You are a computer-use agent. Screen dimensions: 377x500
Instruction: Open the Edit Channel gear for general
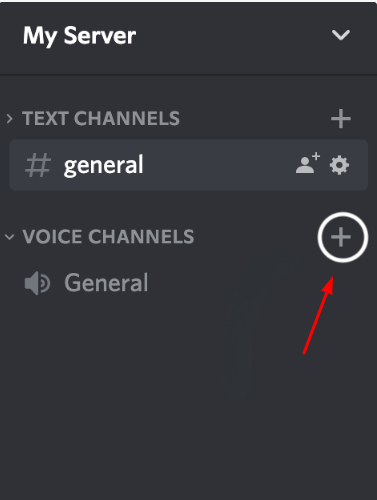click(339, 165)
